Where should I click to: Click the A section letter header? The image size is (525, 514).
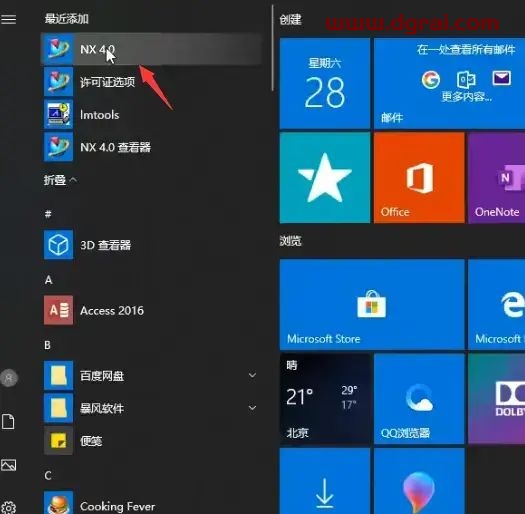(49, 280)
